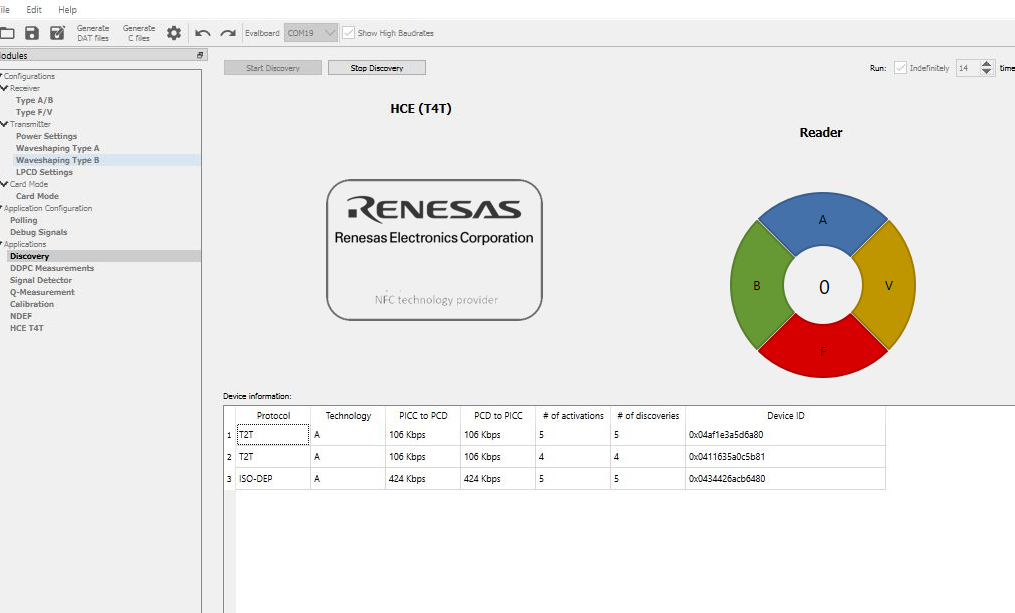Image resolution: width=1015 pixels, height=613 pixels.
Task: Click the run times stepper arrows
Action: pos(987,68)
